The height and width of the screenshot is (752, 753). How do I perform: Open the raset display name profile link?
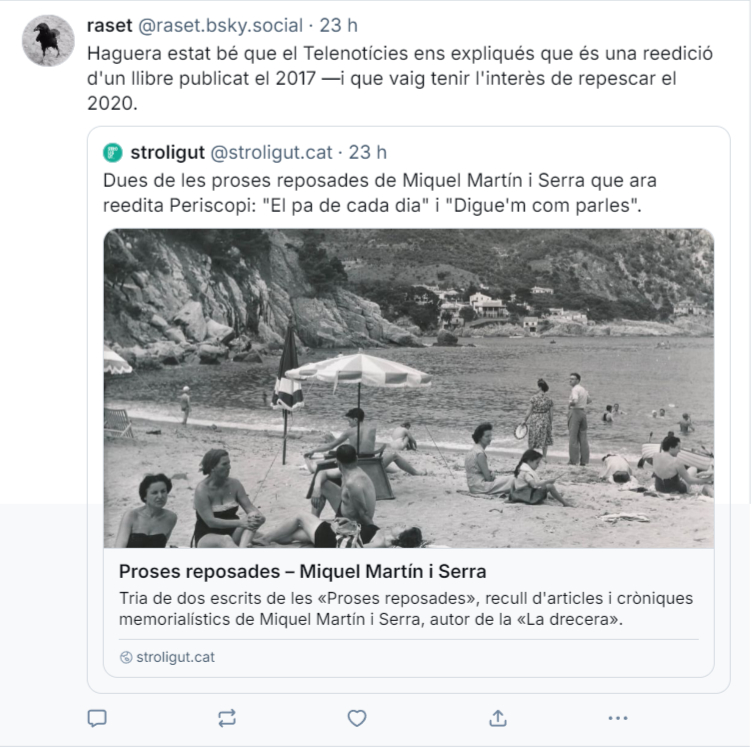click(108, 25)
